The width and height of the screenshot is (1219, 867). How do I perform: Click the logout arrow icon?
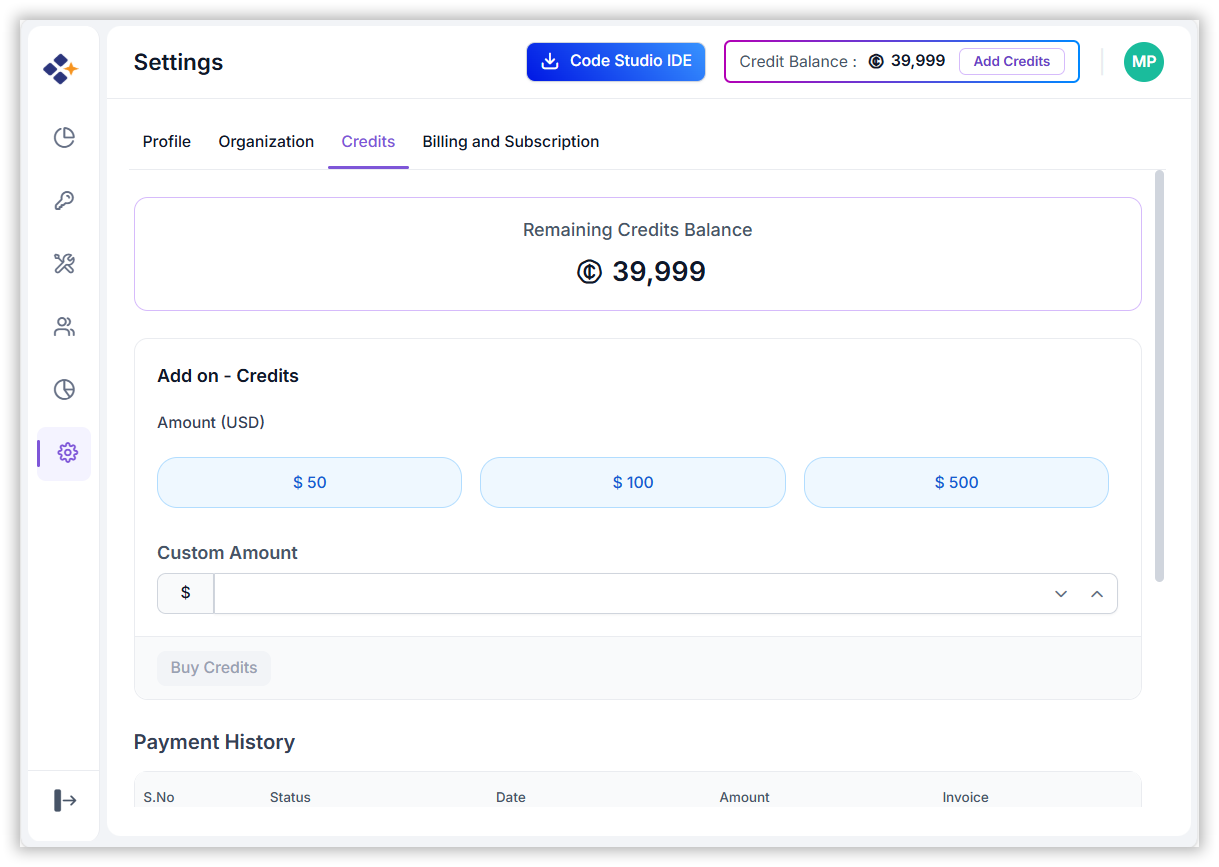[x=65, y=800]
